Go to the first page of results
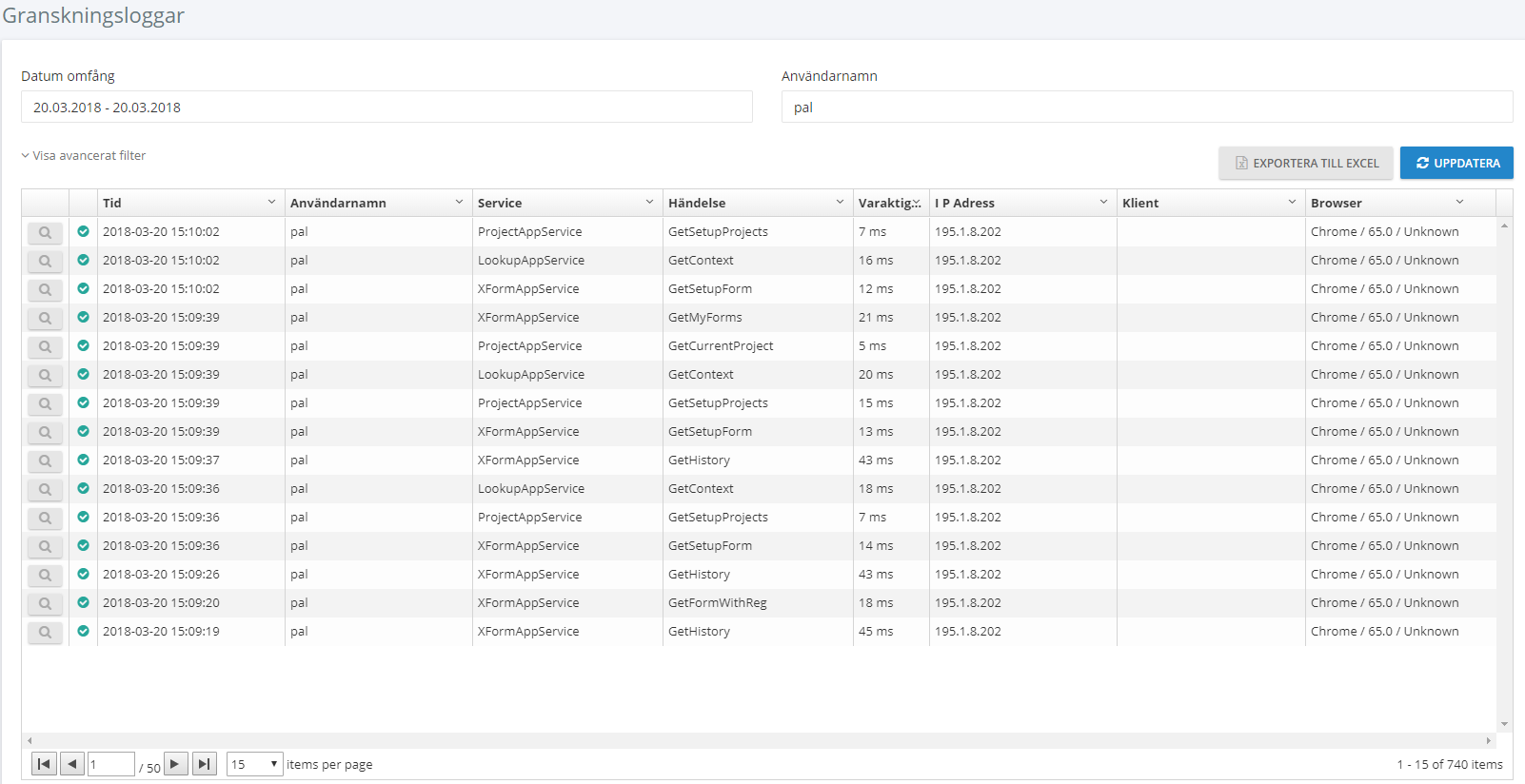1525x784 pixels. coord(44,764)
